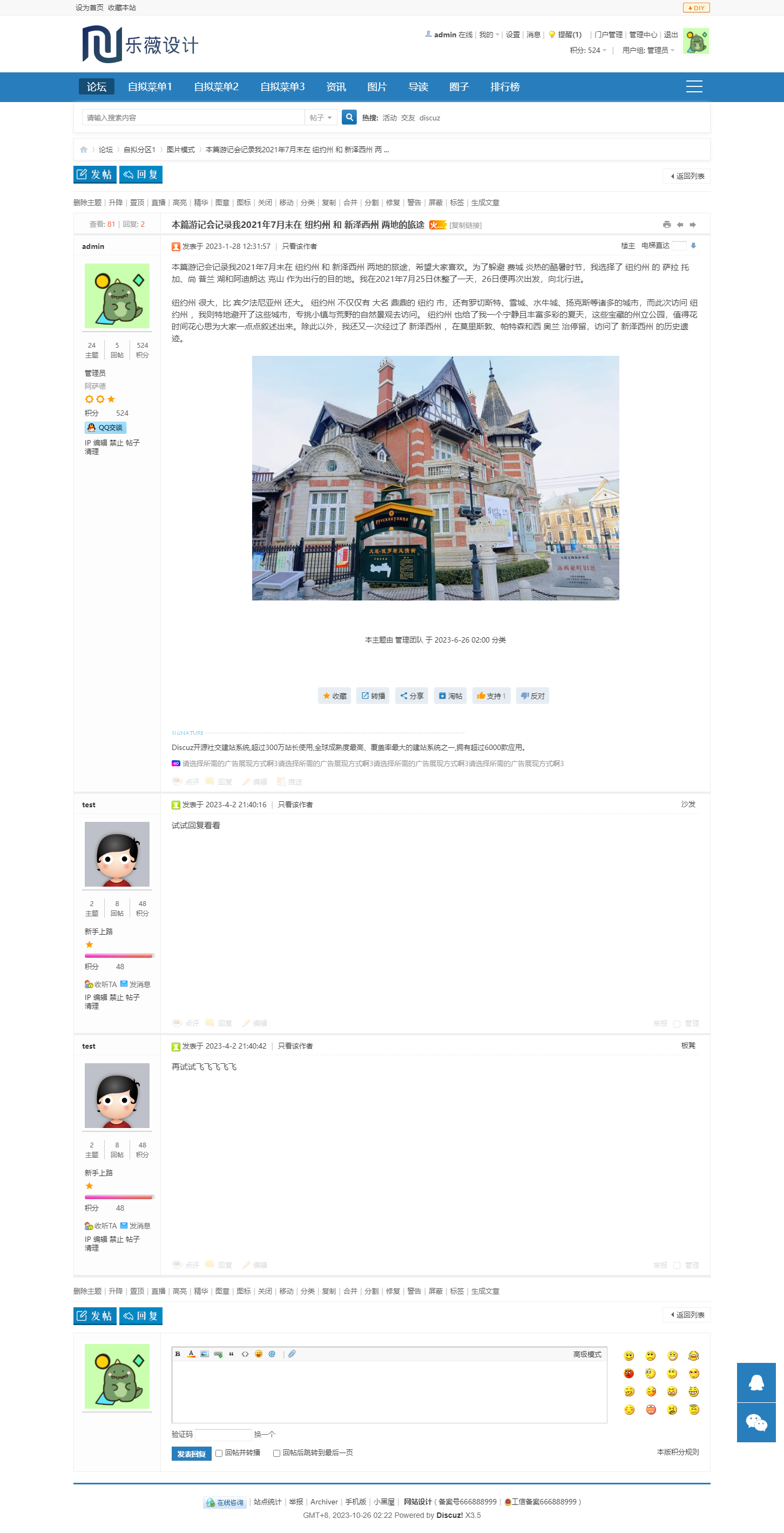This screenshot has height=1533, width=784.
Task: Click the bold icon in the reply editor
Action: coord(178,1354)
